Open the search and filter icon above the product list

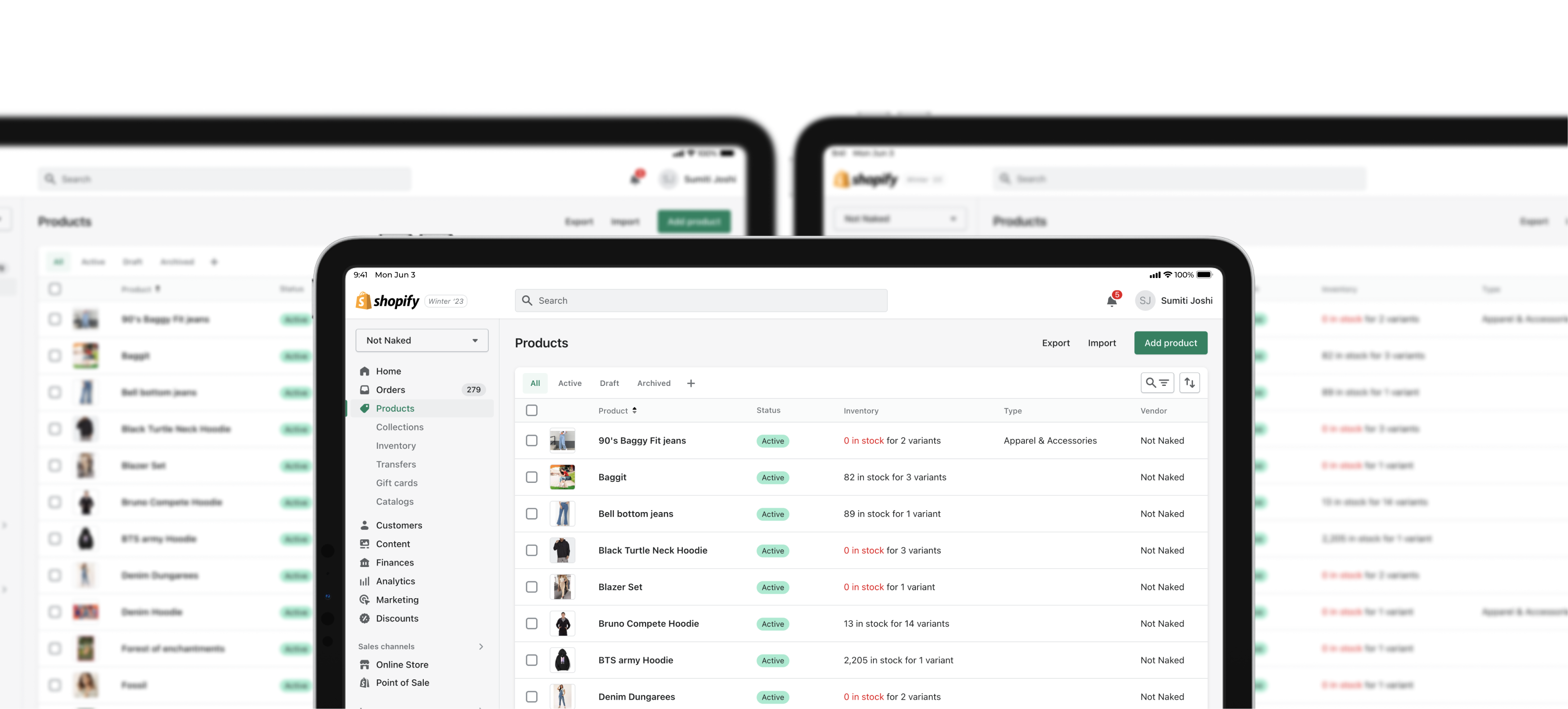[1157, 382]
